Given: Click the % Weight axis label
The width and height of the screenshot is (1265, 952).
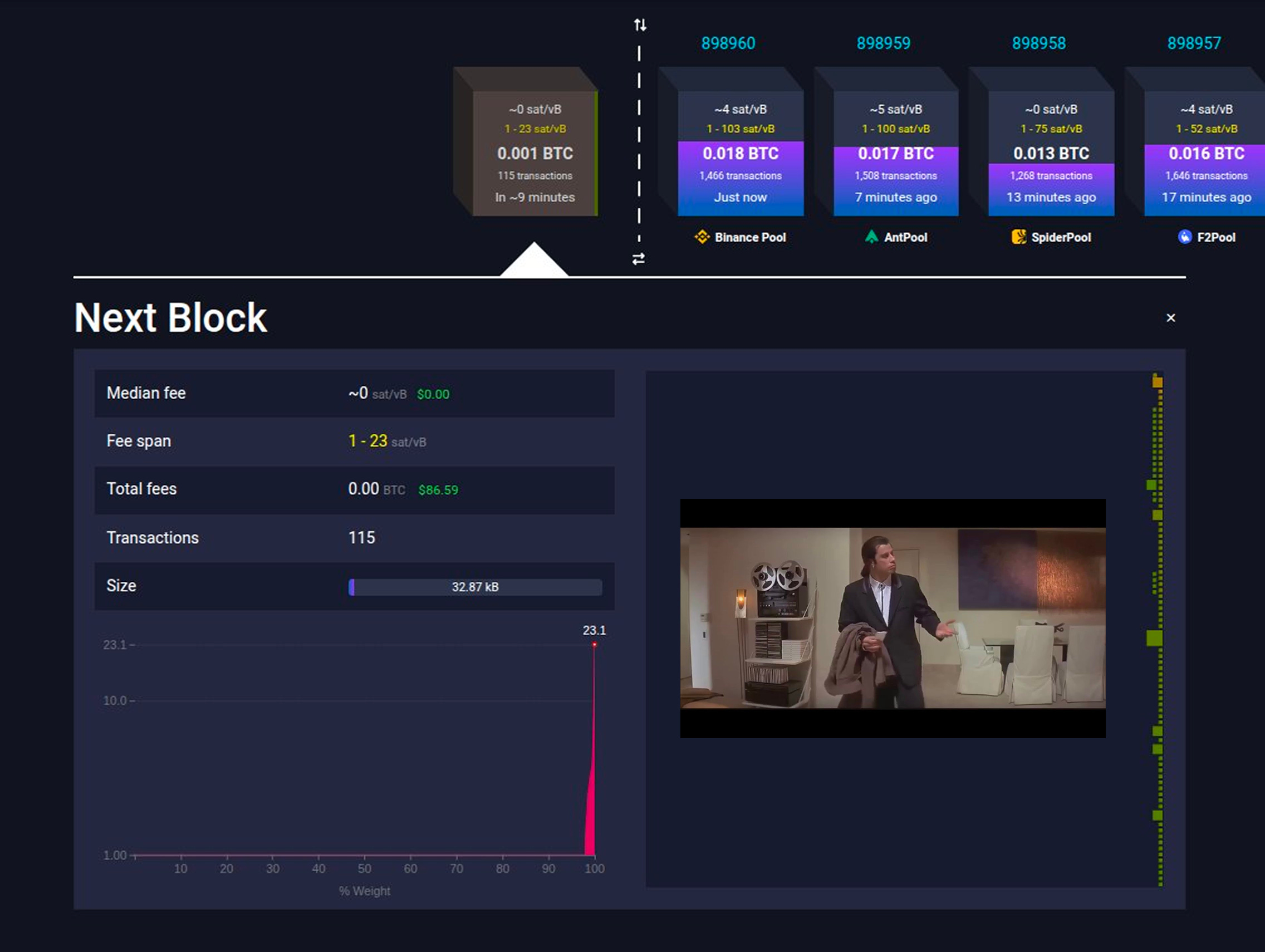Looking at the screenshot, I should [364, 891].
